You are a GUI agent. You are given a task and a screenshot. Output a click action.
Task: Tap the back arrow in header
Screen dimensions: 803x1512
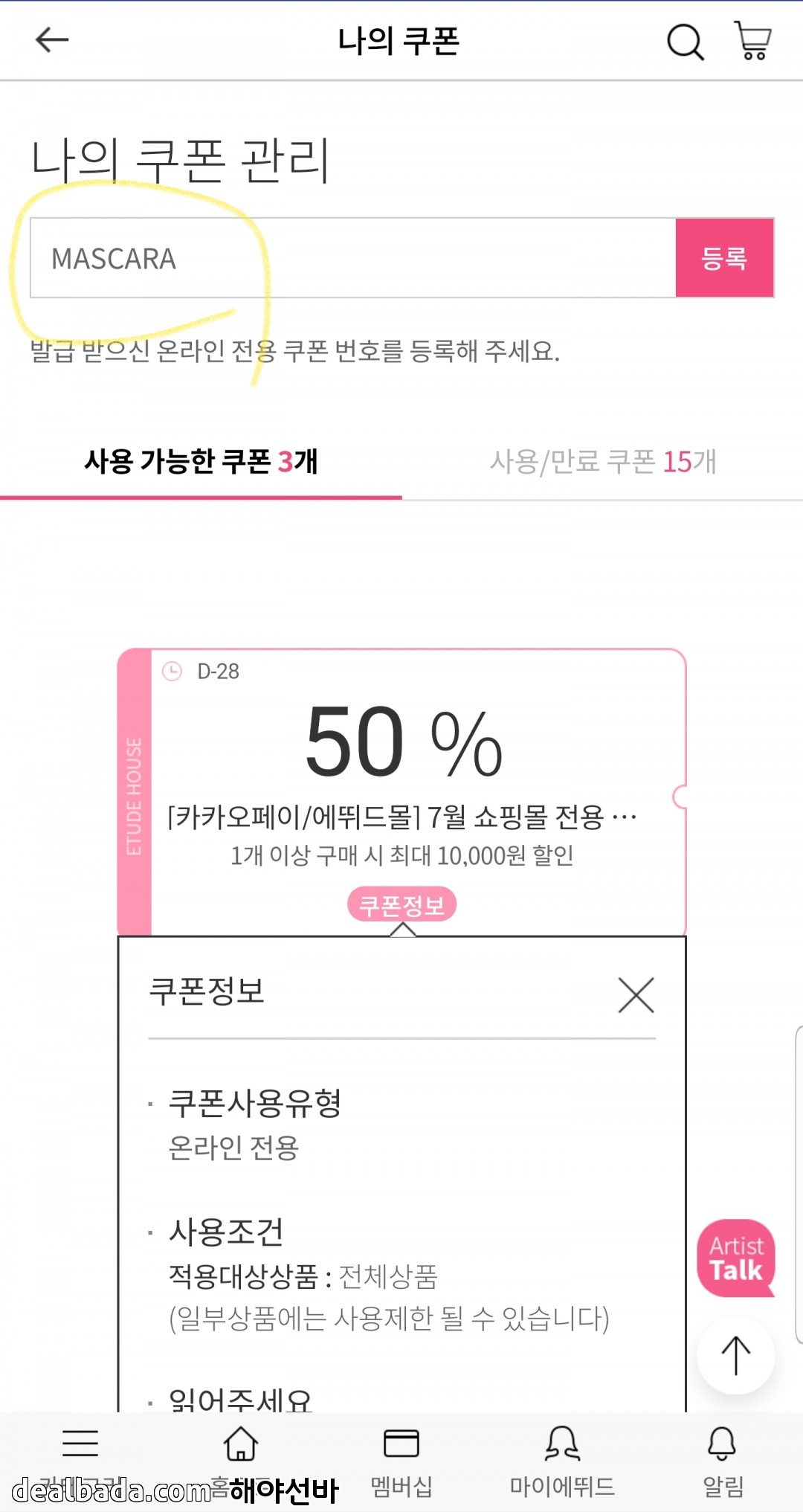click(52, 40)
